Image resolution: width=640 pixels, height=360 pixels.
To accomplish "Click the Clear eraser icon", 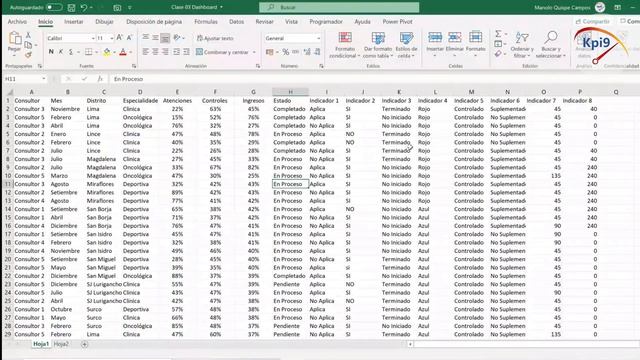I will pyautogui.click(x=498, y=54).
